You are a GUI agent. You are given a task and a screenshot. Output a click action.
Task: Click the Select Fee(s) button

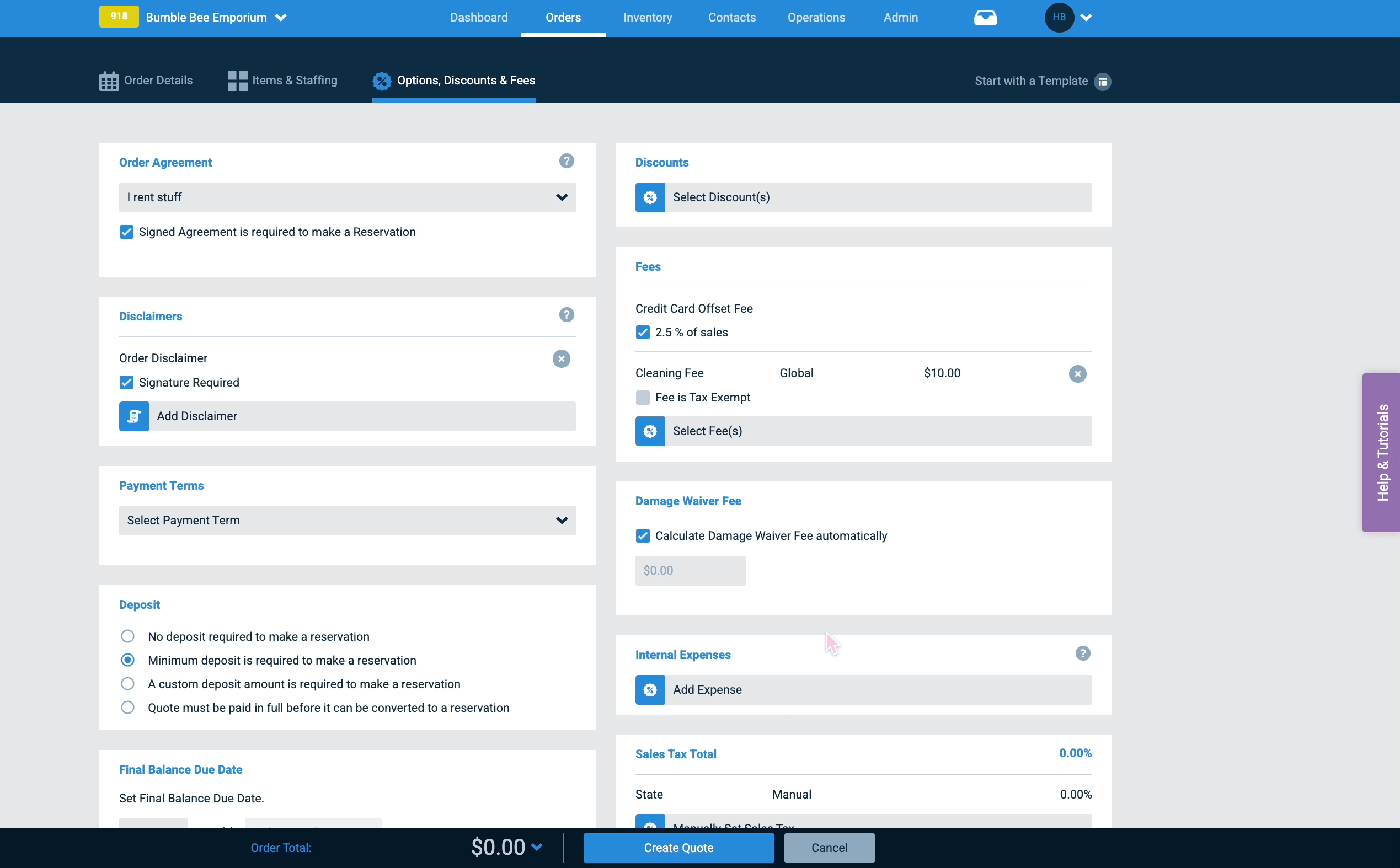(x=864, y=431)
